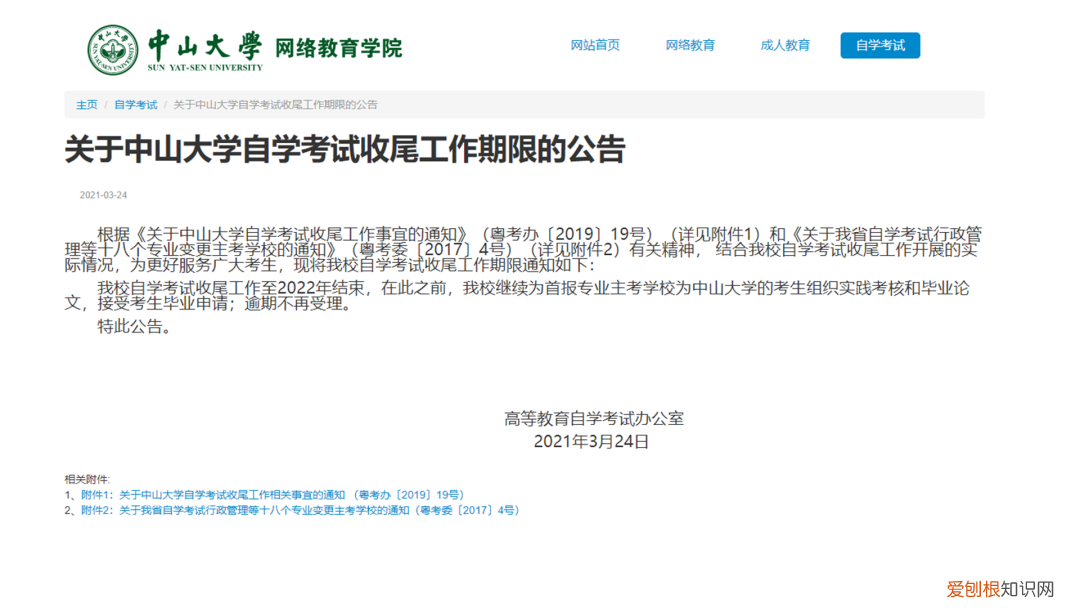1080x608 pixels.
Task: Click the highlighted 自学考试 navigation button
Action: tap(879, 44)
